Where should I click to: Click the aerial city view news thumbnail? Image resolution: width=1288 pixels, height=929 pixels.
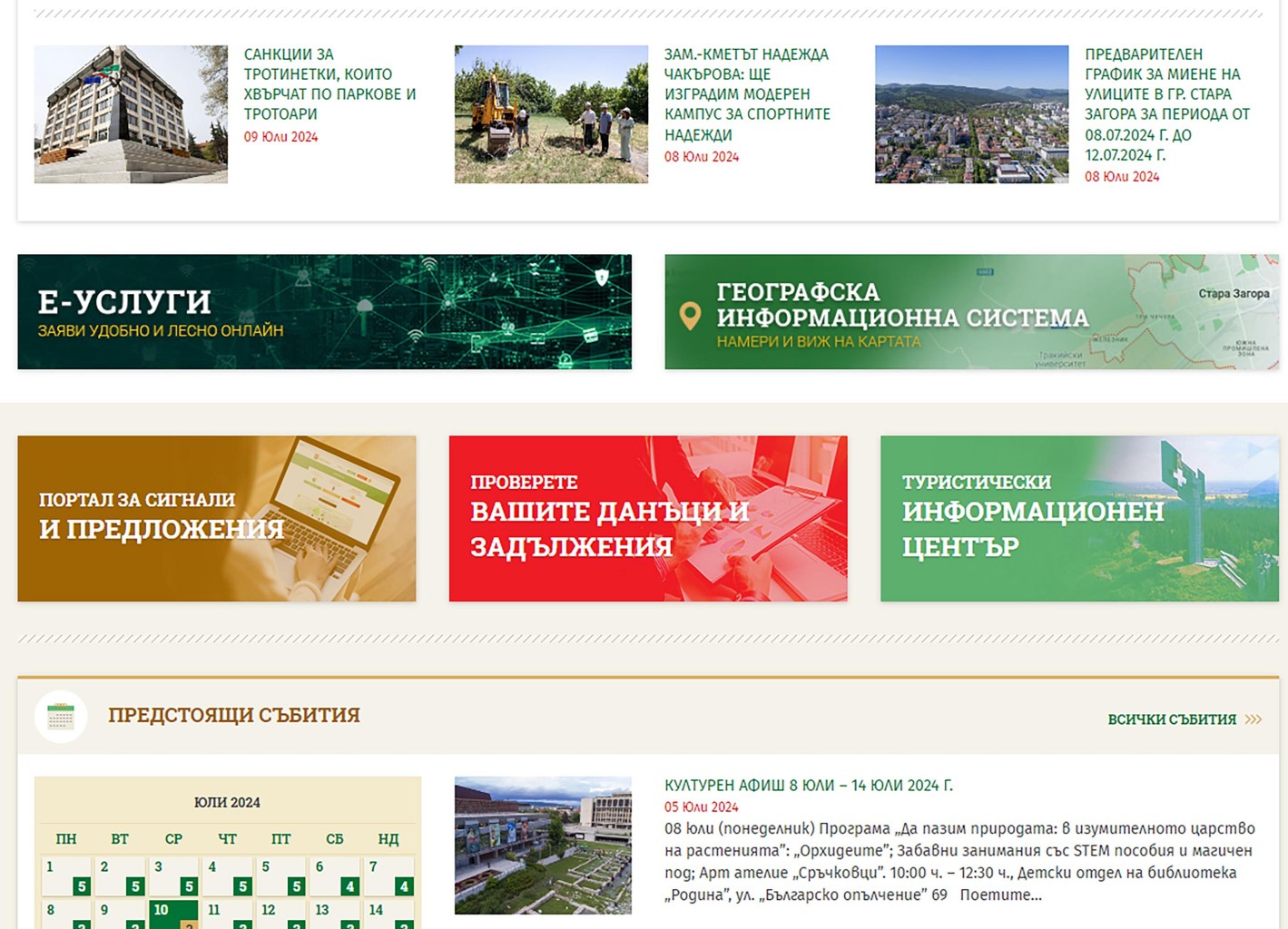tap(971, 114)
